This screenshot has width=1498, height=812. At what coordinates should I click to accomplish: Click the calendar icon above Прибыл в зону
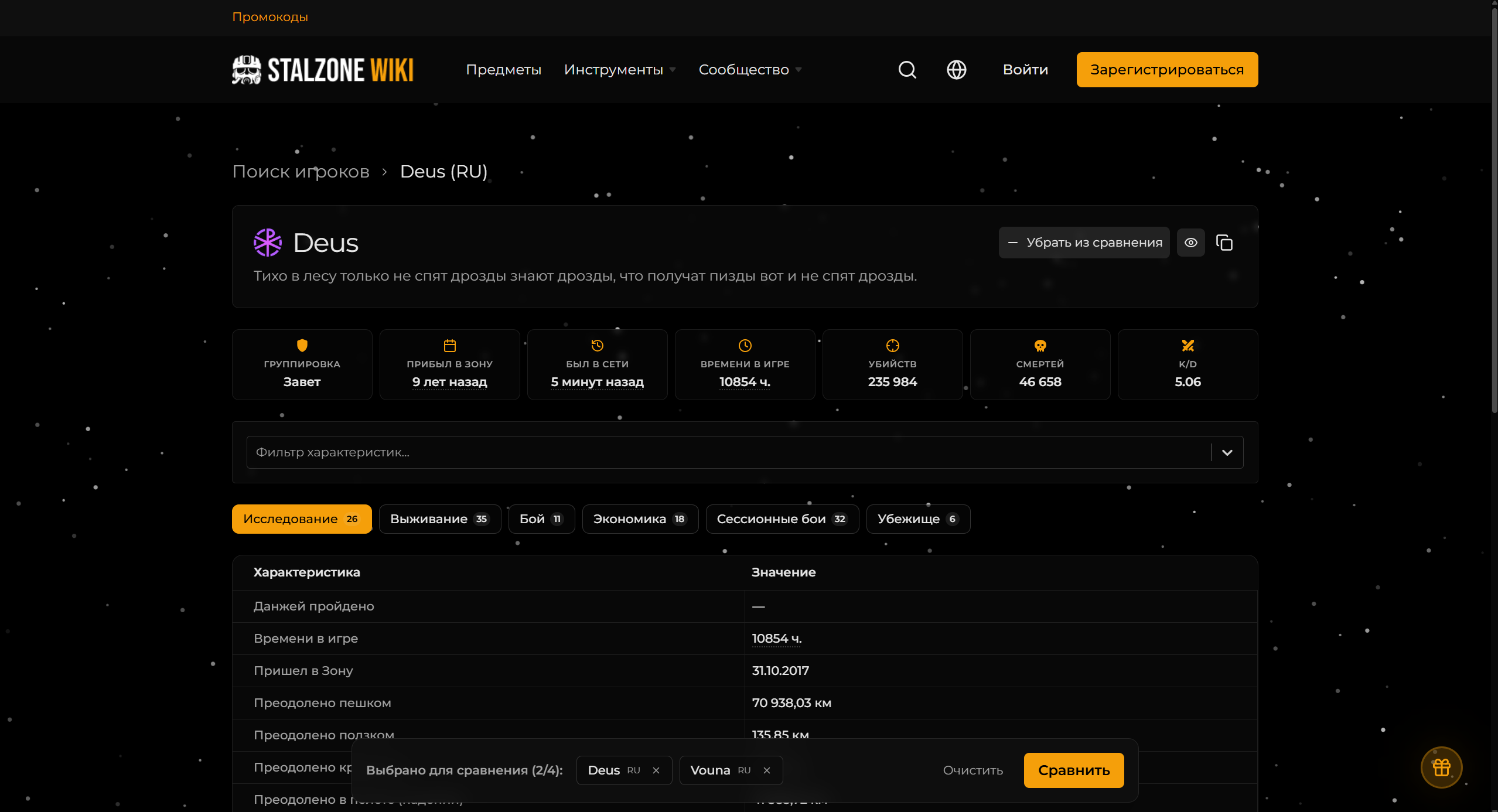[450, 346]
